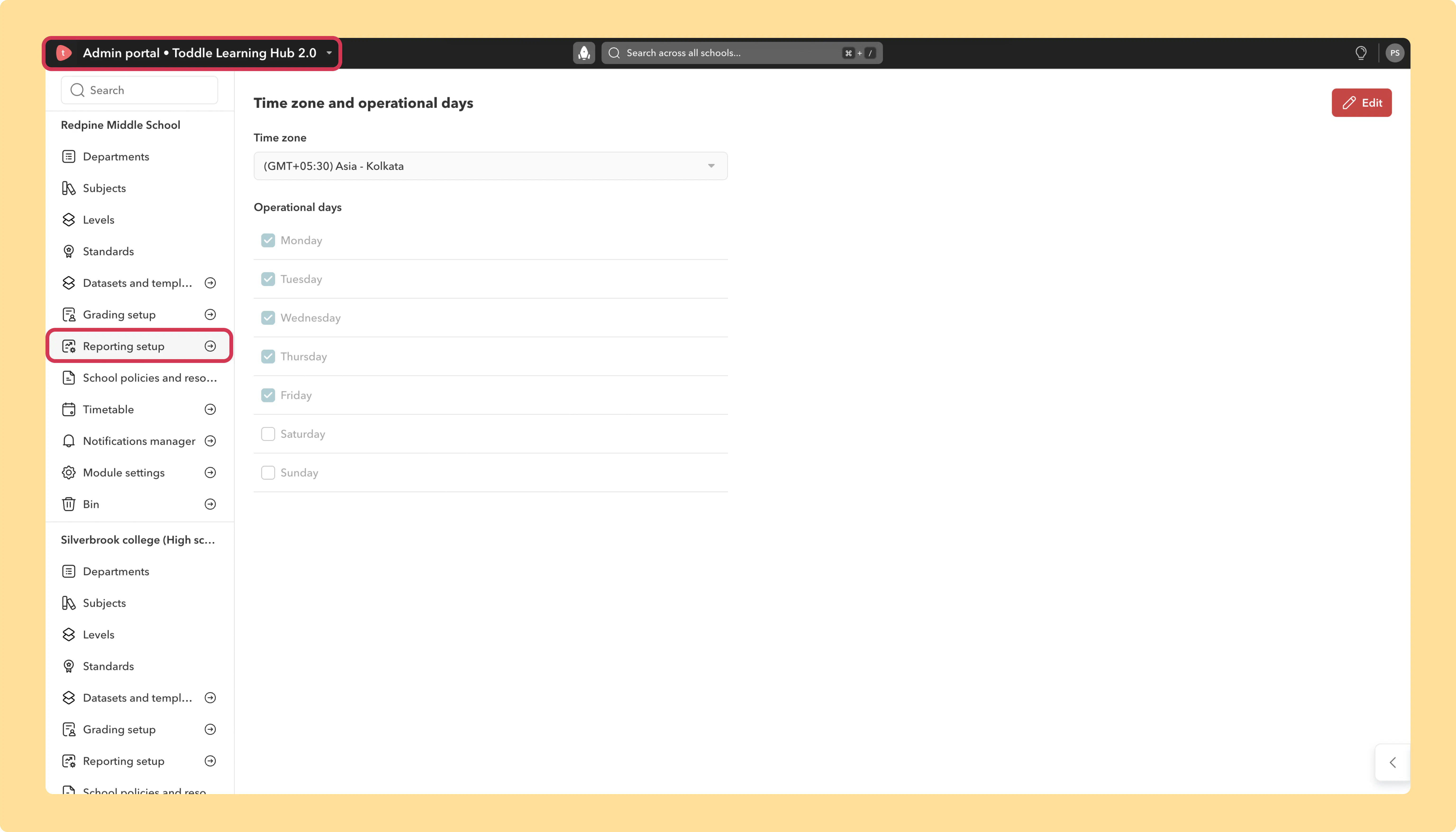1456x832 pixels.
Task: Click the Redpine Levels layers icon
Action: pos(68,220)
